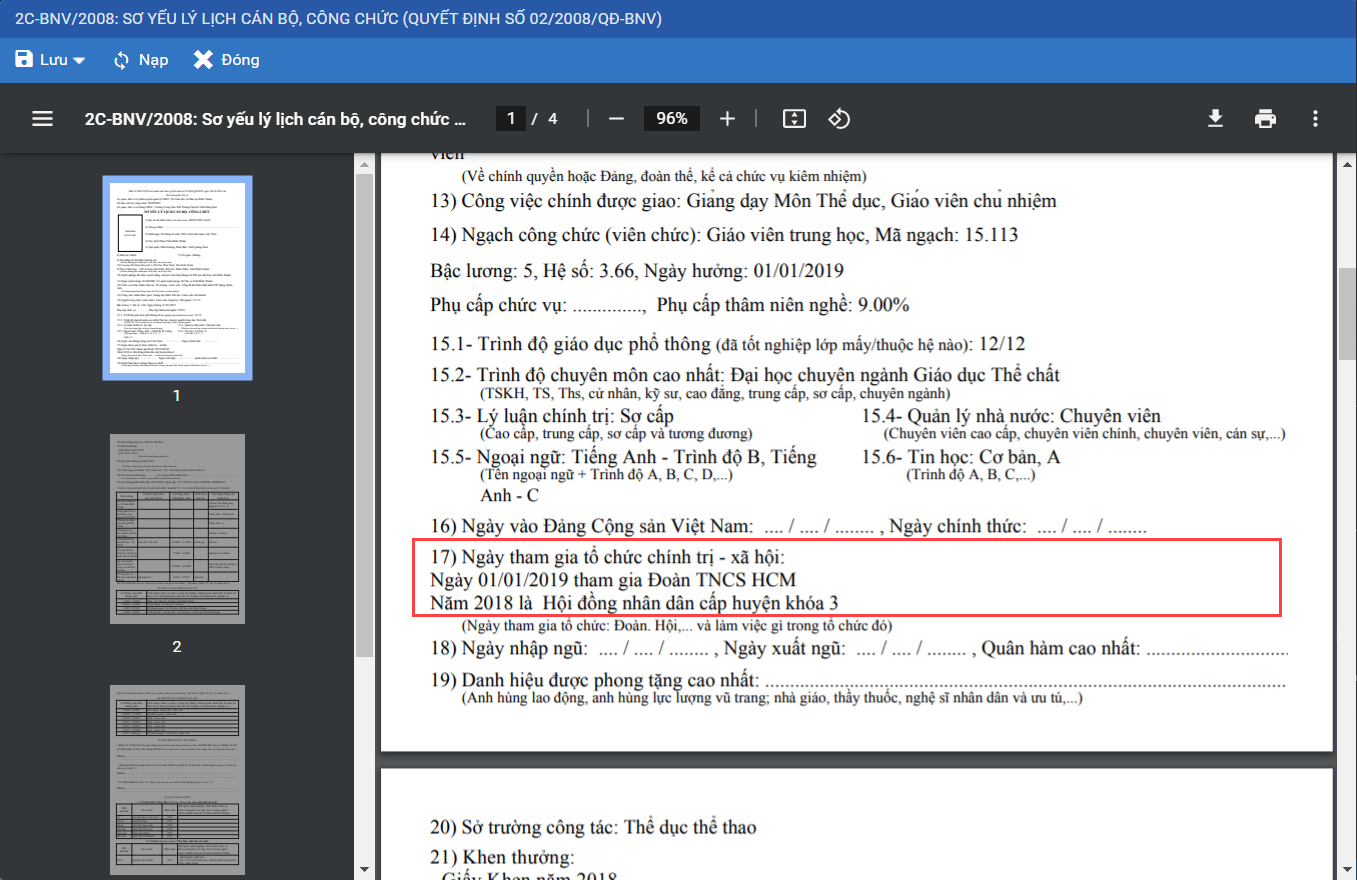The image size is (1357, 880).
Task: Select page 2 thumbnail
Action: click(x=177, y=529)
